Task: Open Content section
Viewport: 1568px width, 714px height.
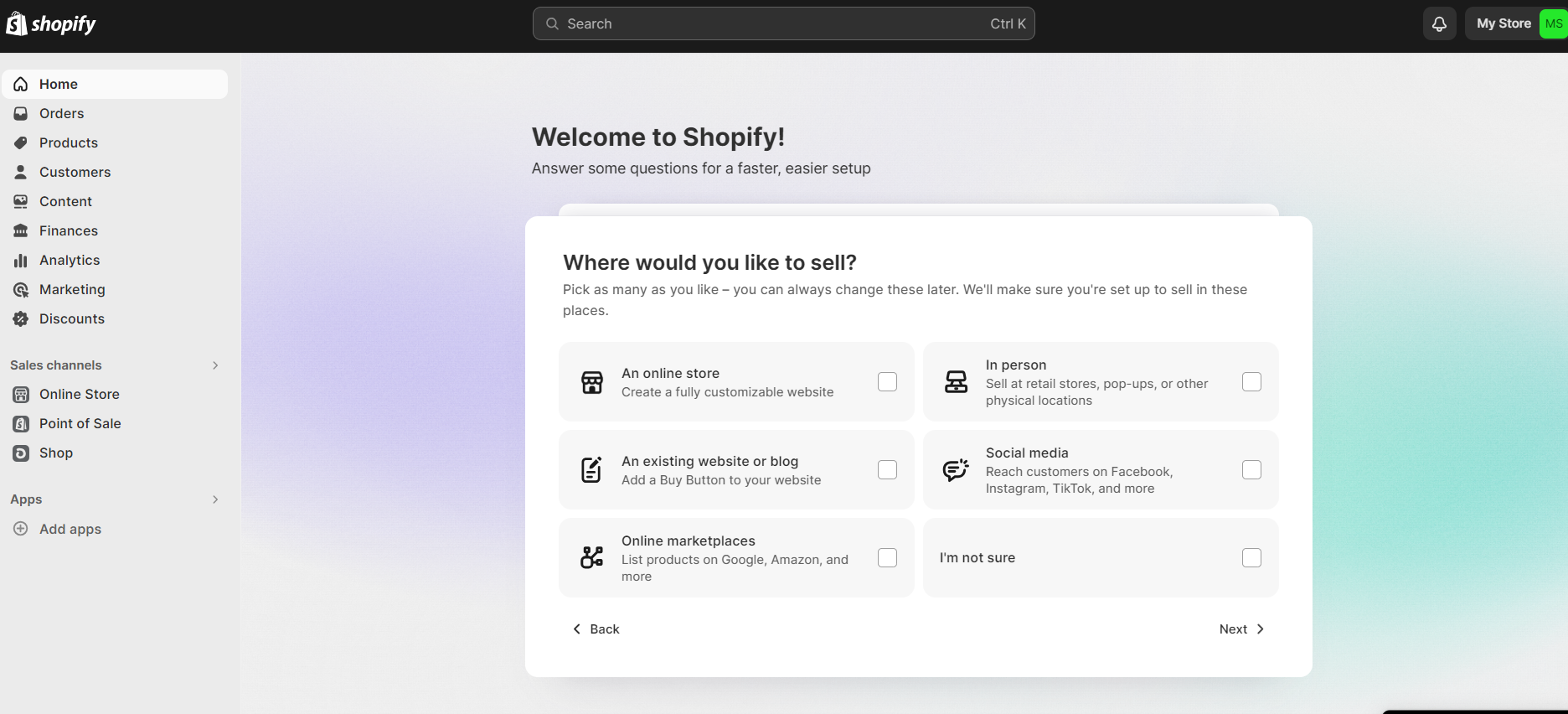Action: (115, 201)
